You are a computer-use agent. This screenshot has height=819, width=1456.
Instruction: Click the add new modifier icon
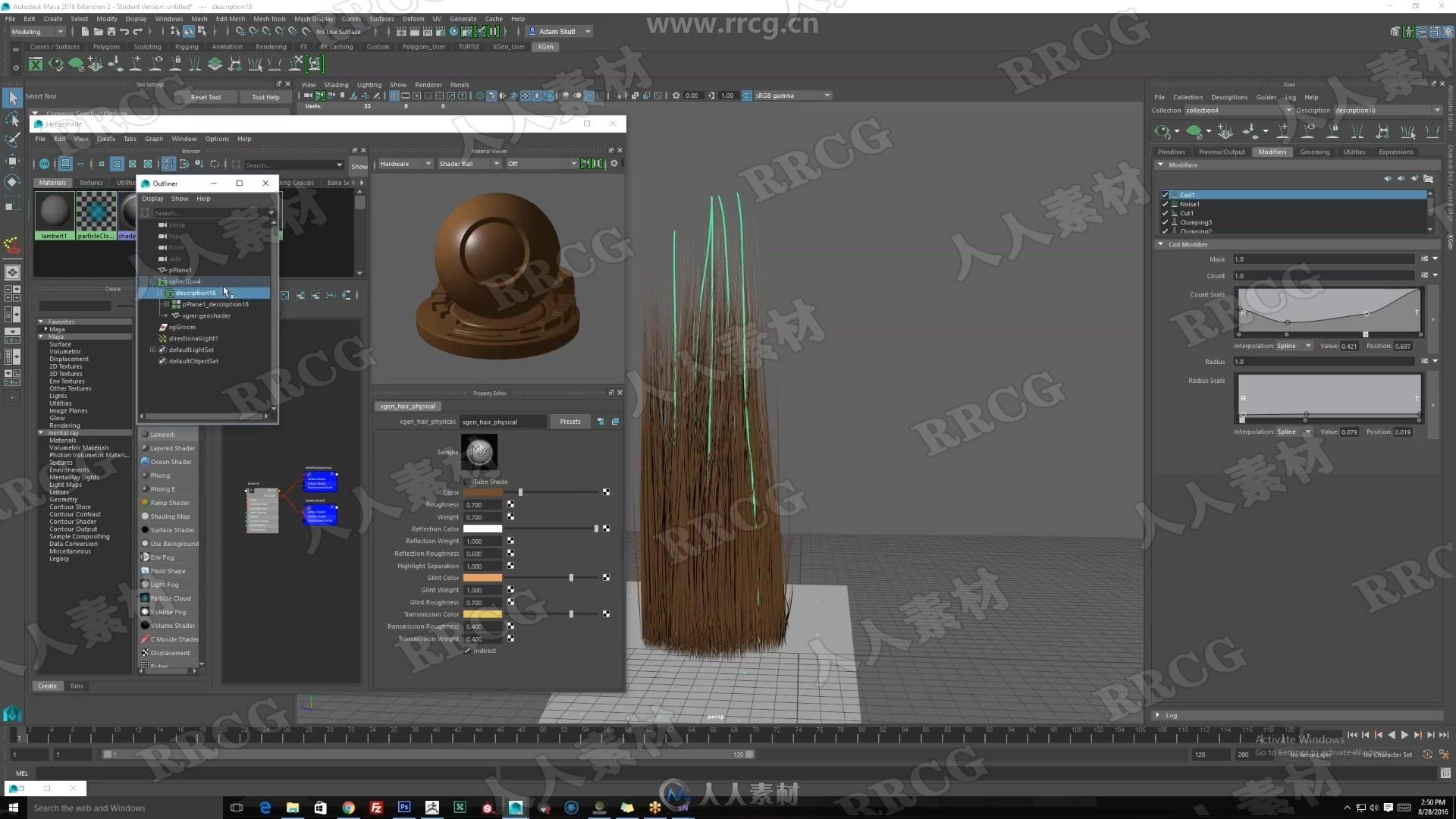pos(1415,179)
